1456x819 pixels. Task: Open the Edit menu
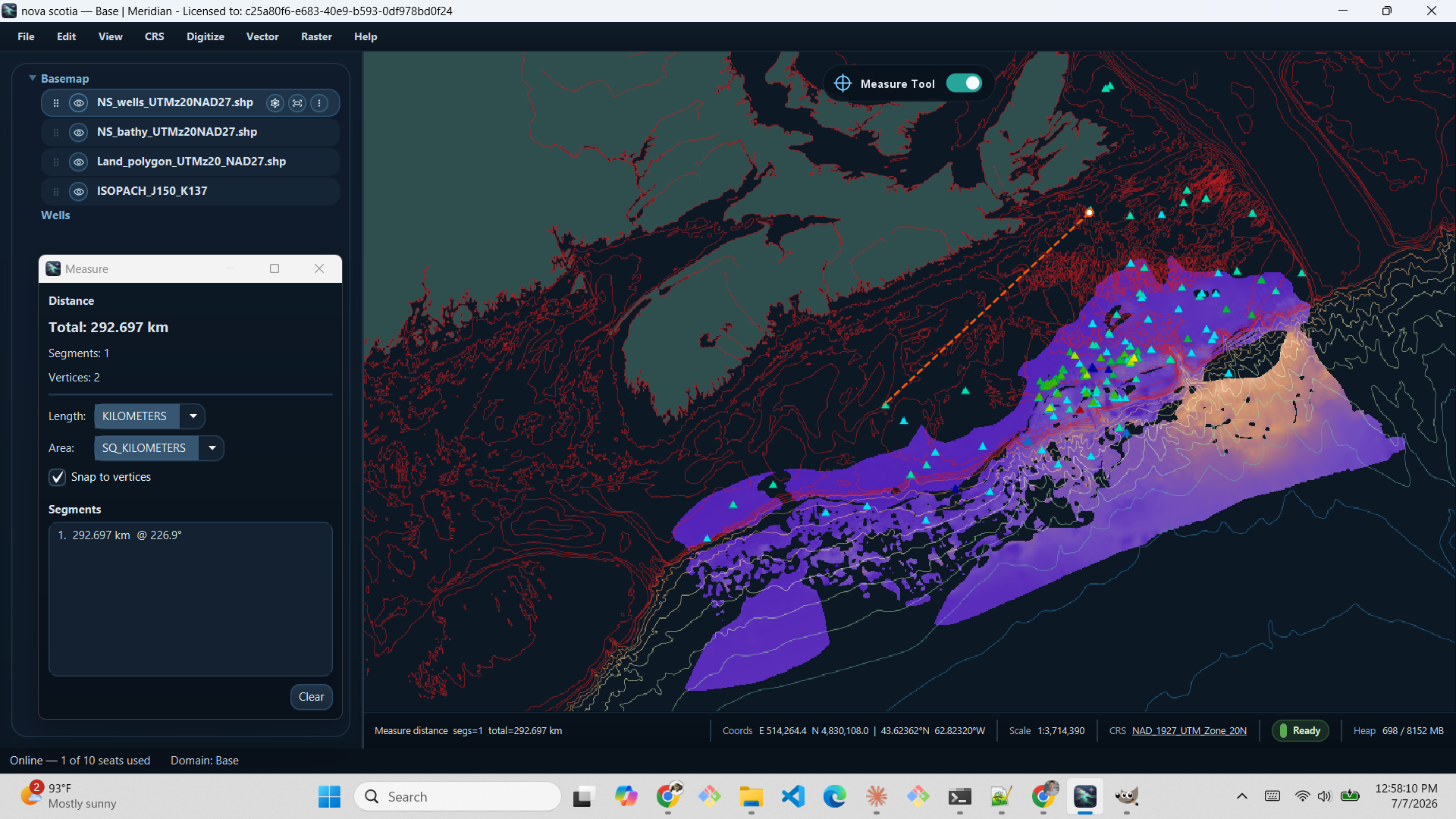coord(66,36)
